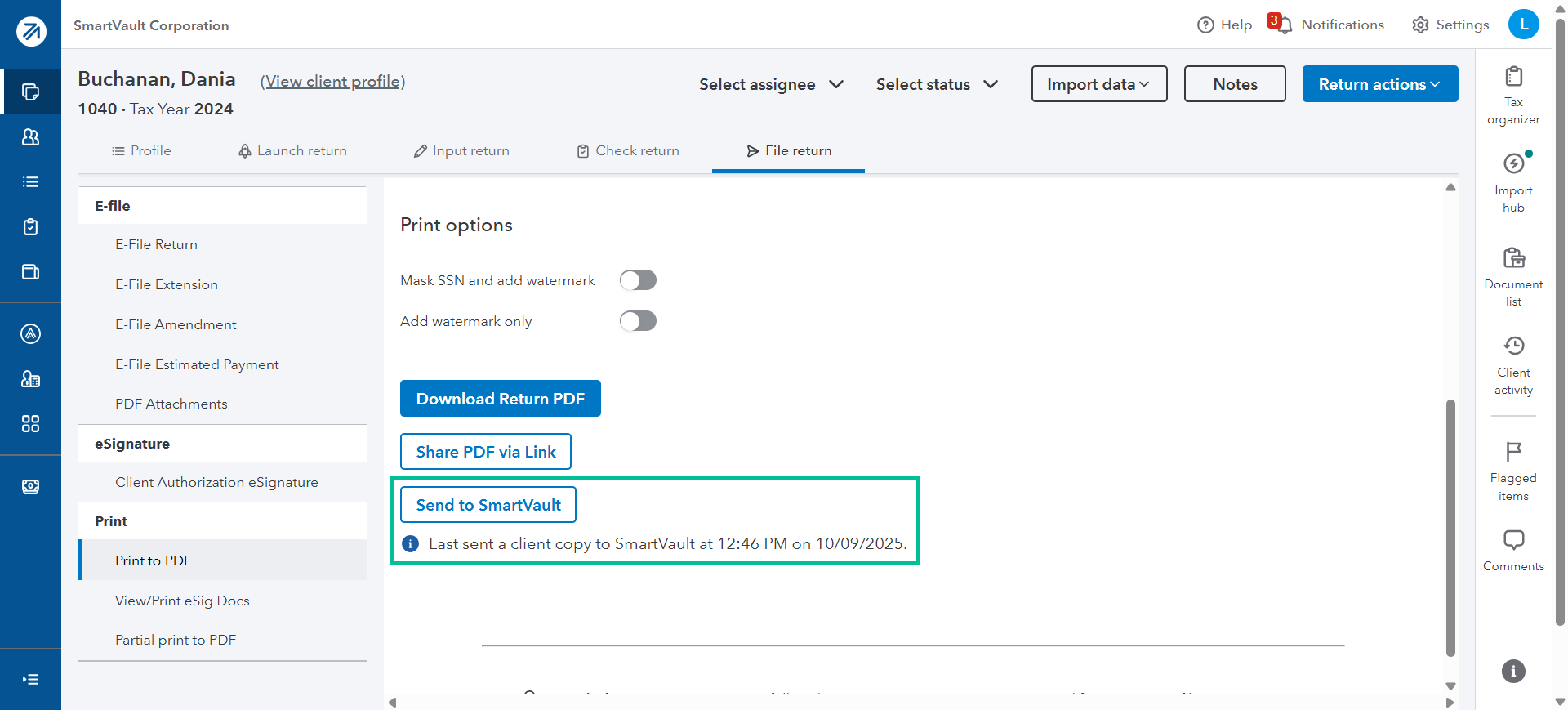The width and height of the screenshot is (1568, 710).
Task: Click the vertical scrollbar in print panel
Action: pyautogui.click(x=1450, y=527)
